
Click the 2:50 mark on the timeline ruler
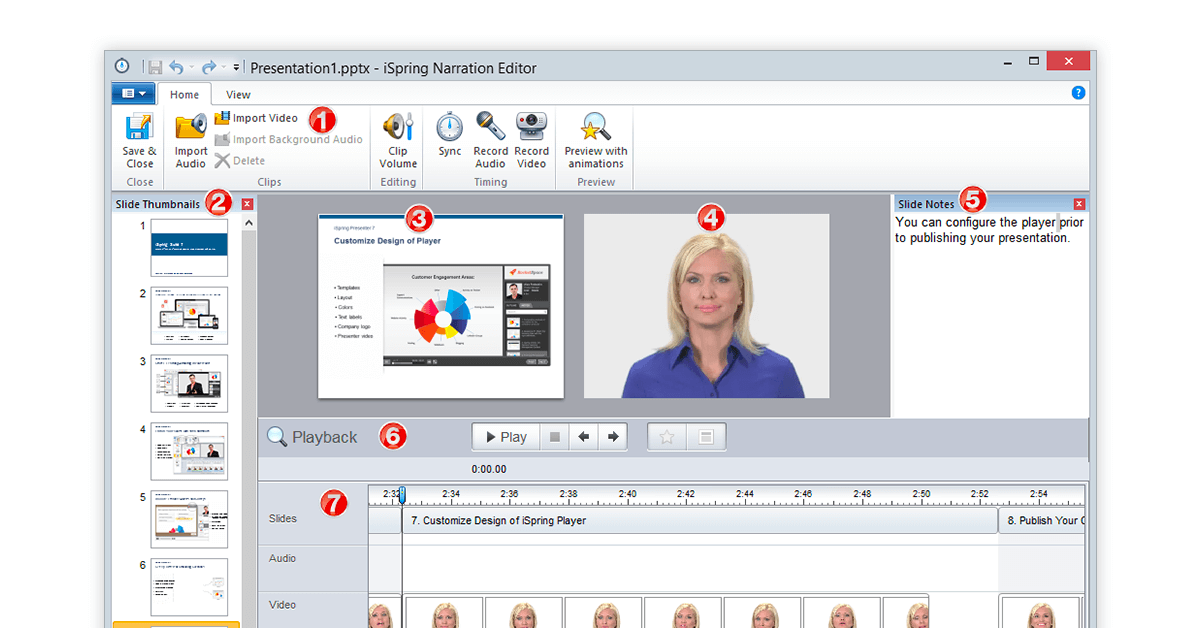click(x=921, y=494)
